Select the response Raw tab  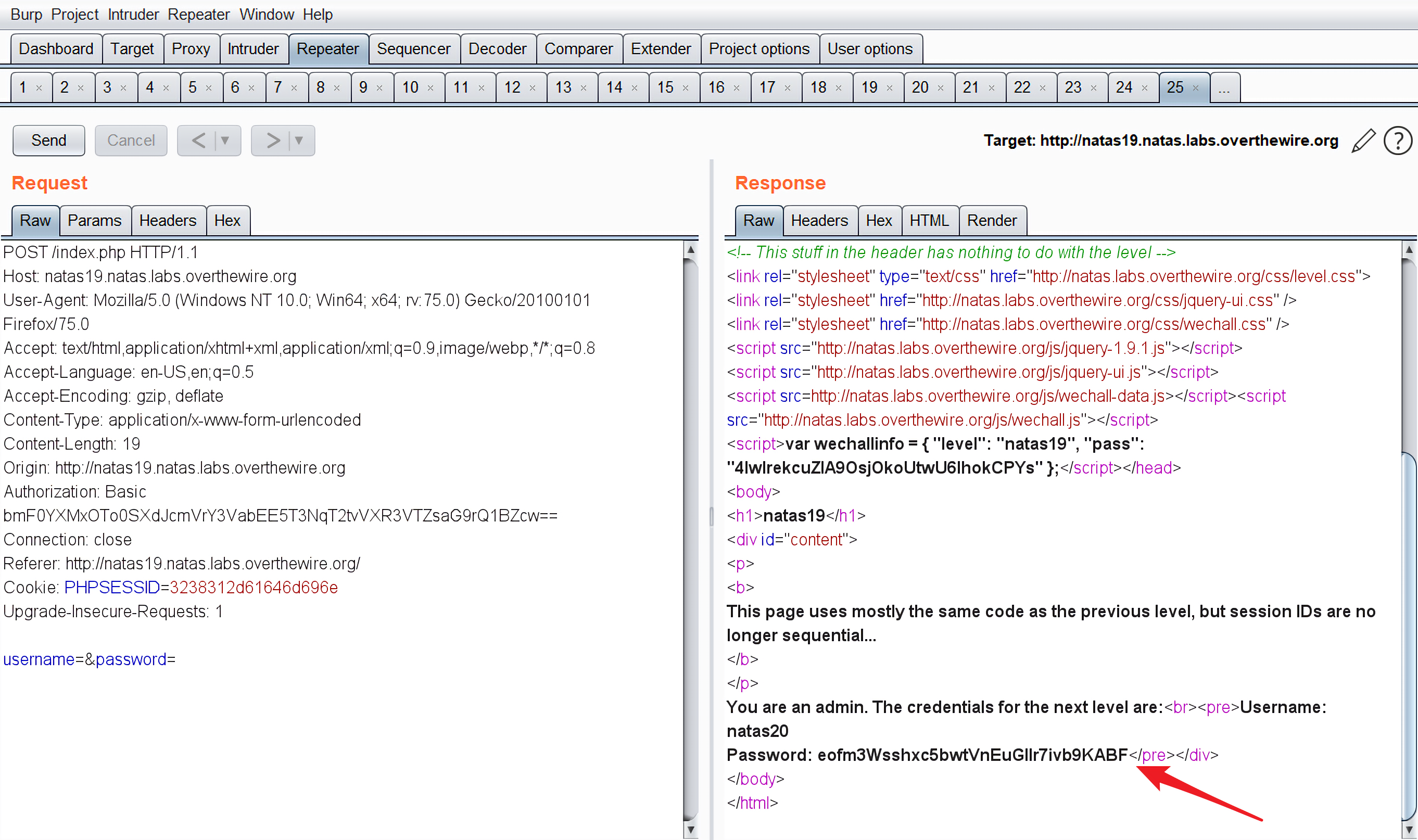click(758, 221)
